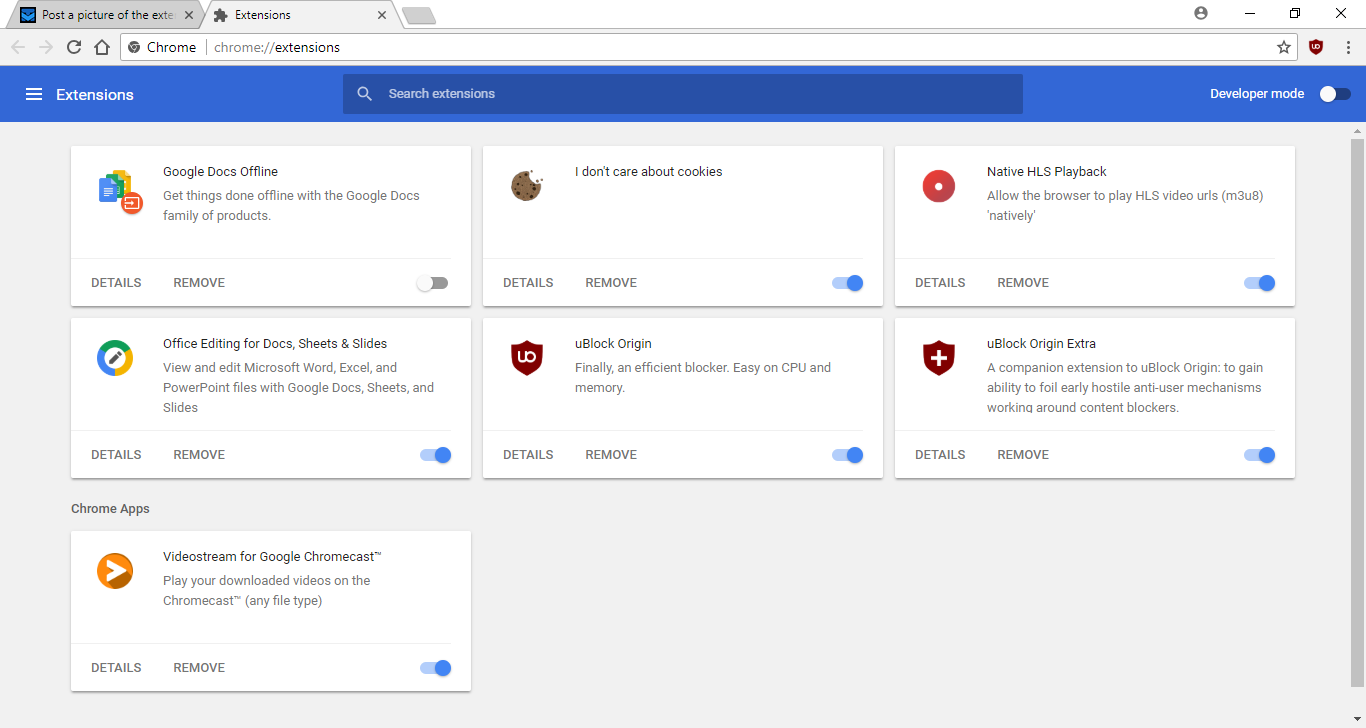Click the Google Docs Offline title text
This screenshot has height=728, width=1366.
(220, 172)
